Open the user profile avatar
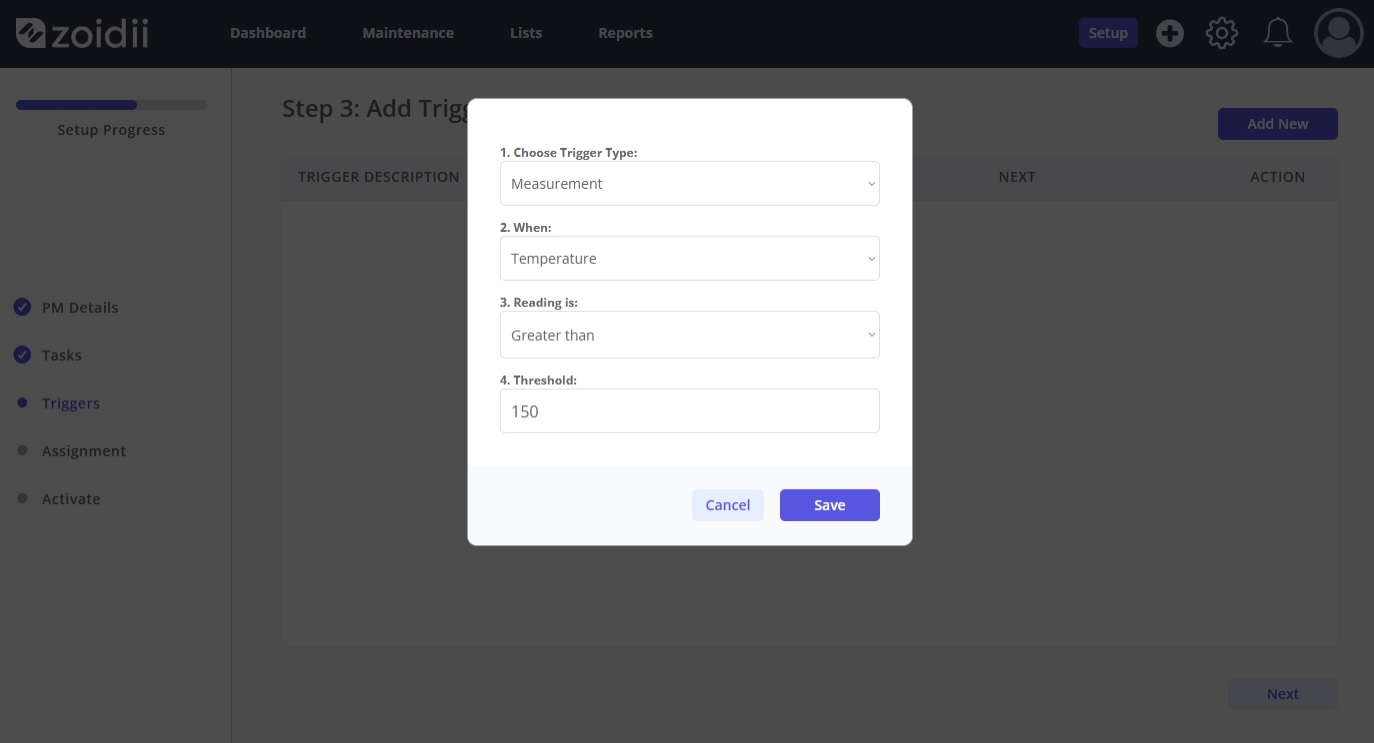The image size is (1374, 743). coord(1338,33)
